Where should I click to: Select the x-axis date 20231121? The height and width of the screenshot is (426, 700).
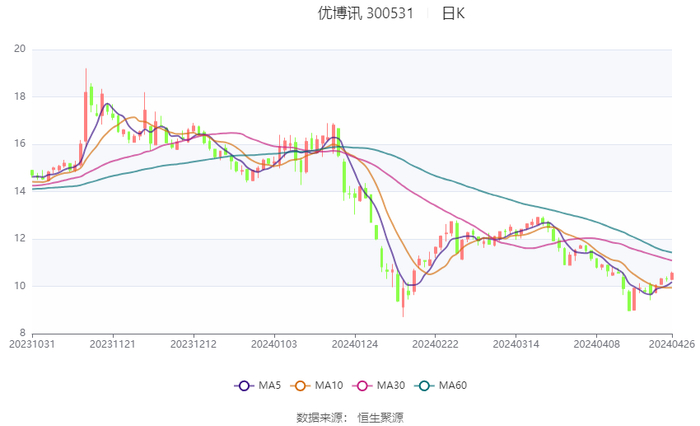pyautogui.click(x=112, y=344)
